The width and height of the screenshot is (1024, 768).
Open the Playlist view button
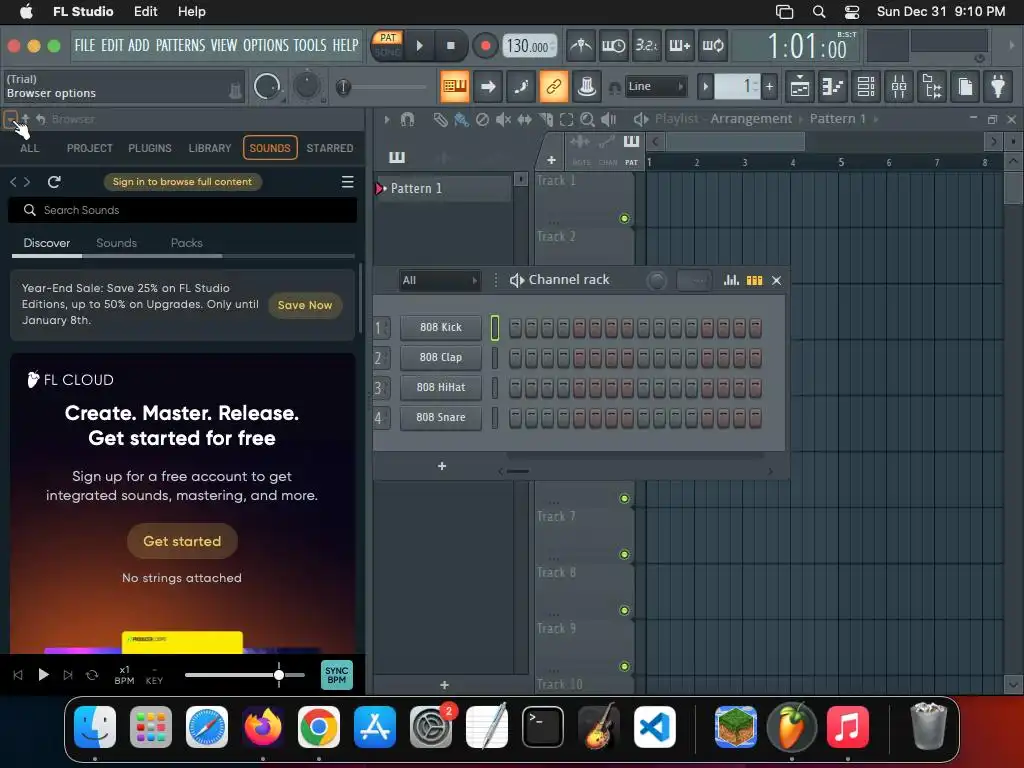[x=800, y=86]
